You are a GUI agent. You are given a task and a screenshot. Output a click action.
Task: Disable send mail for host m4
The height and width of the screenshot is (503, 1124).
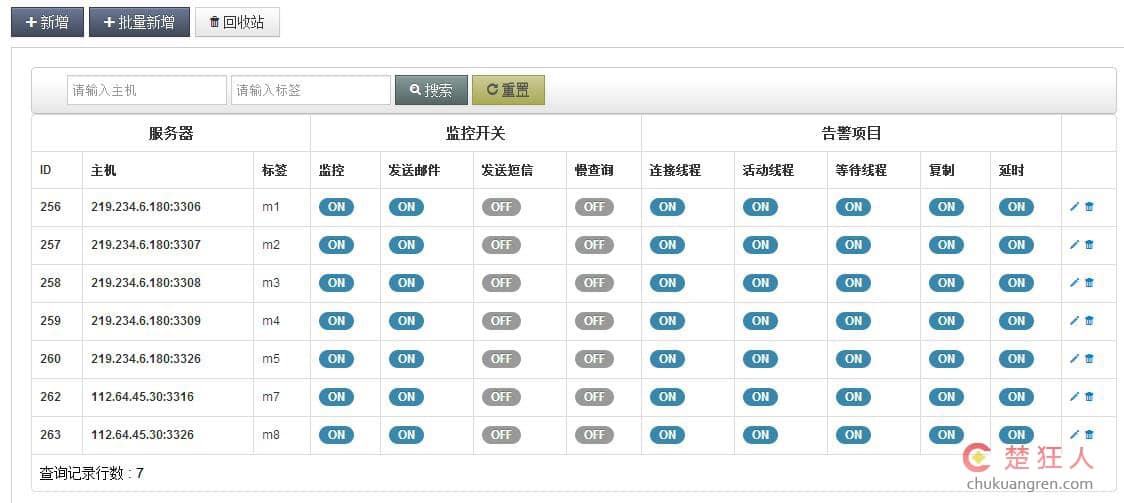[406, 321]
